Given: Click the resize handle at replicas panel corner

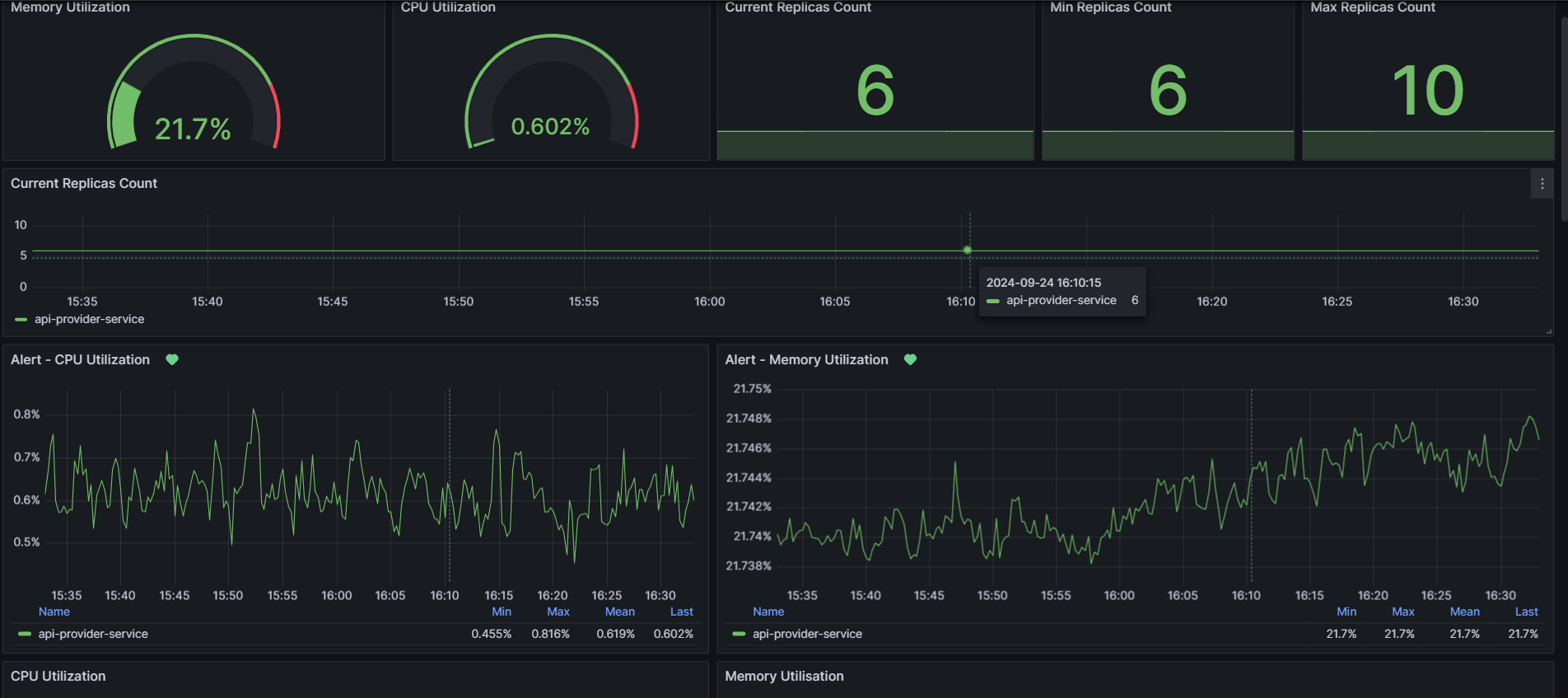Looking at the screenshot, I should tap(1548, 331).
